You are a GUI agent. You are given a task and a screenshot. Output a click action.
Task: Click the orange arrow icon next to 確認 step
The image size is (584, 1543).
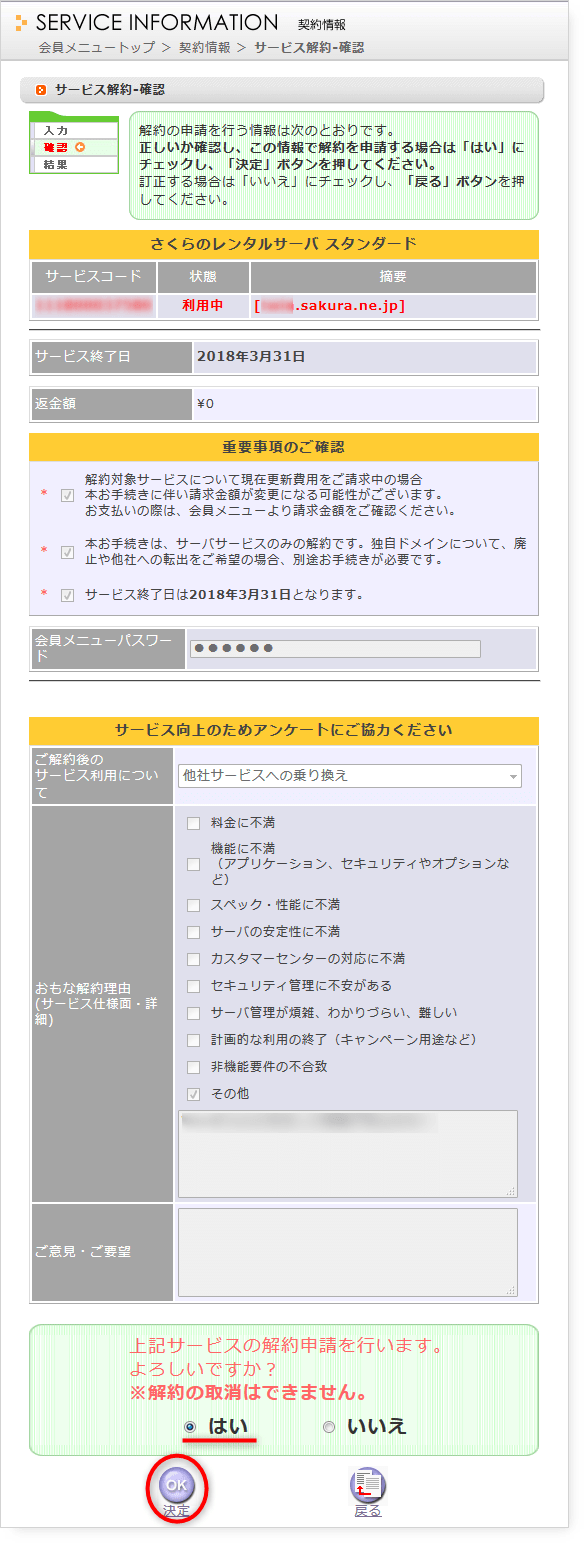(79, 147)
